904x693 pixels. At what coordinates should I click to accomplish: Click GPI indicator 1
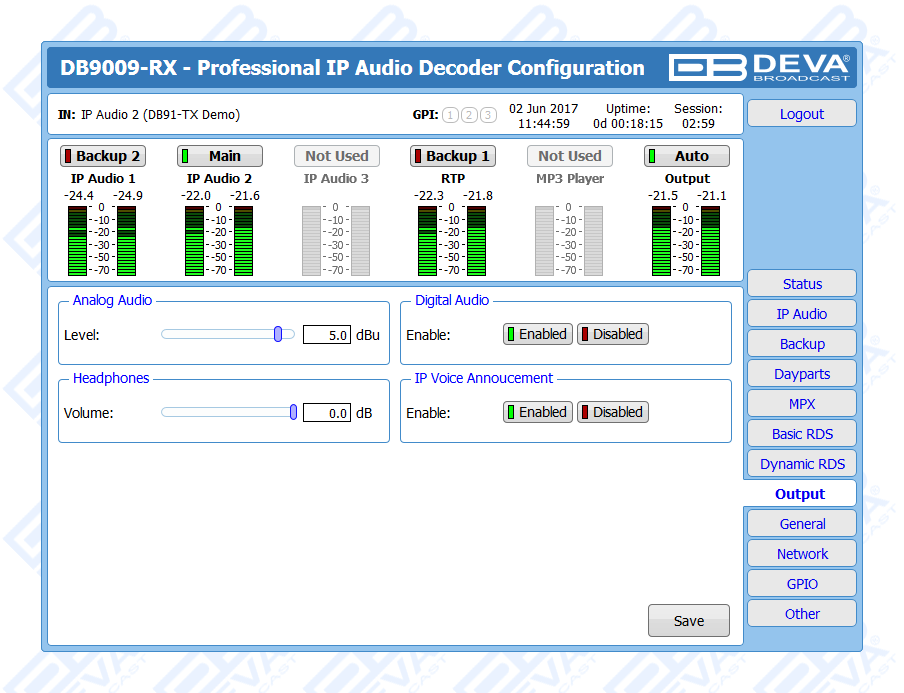[x=450, y=115]
